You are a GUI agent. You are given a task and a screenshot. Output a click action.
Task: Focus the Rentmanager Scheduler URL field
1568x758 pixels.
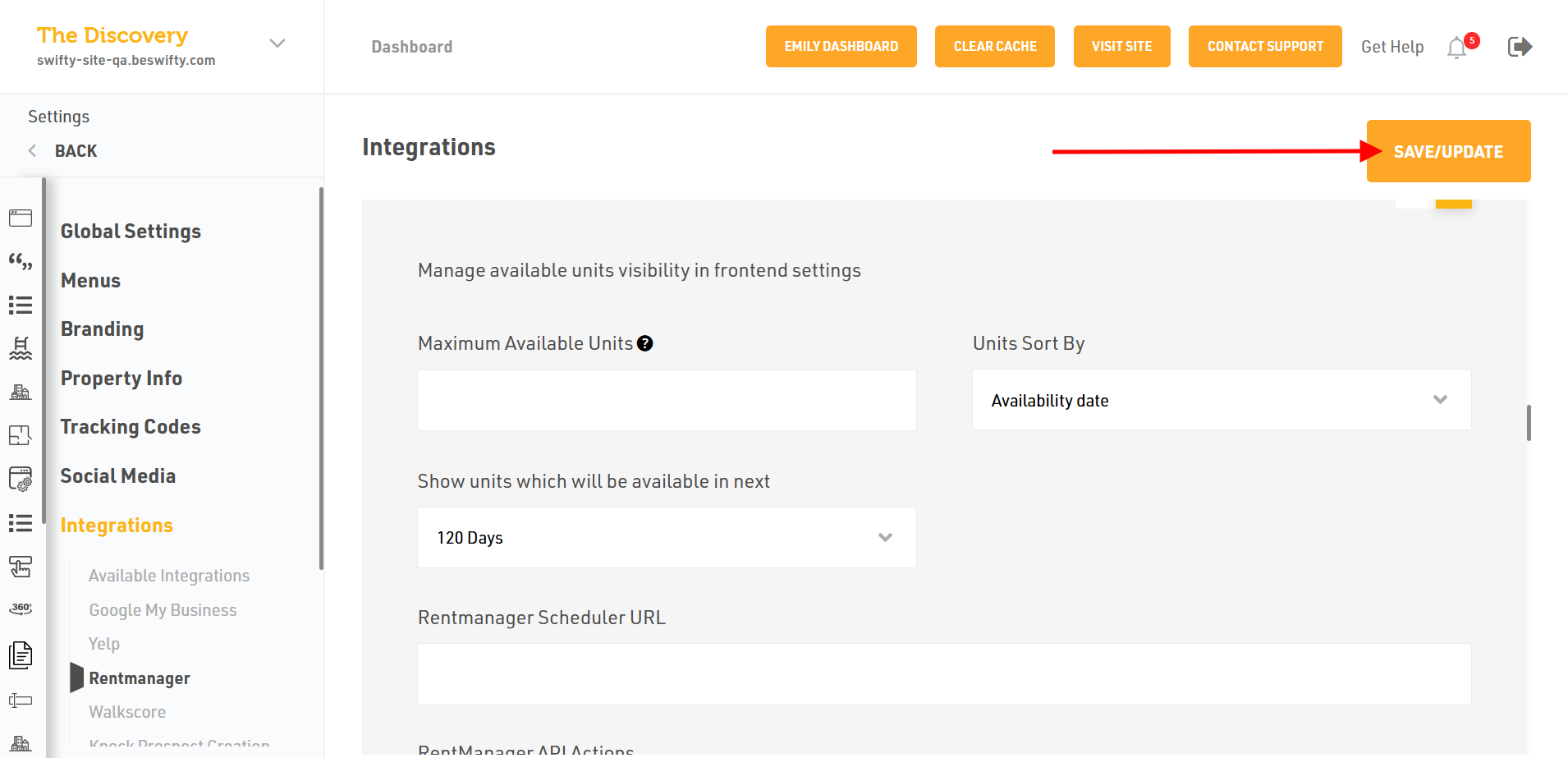point(943,674)
